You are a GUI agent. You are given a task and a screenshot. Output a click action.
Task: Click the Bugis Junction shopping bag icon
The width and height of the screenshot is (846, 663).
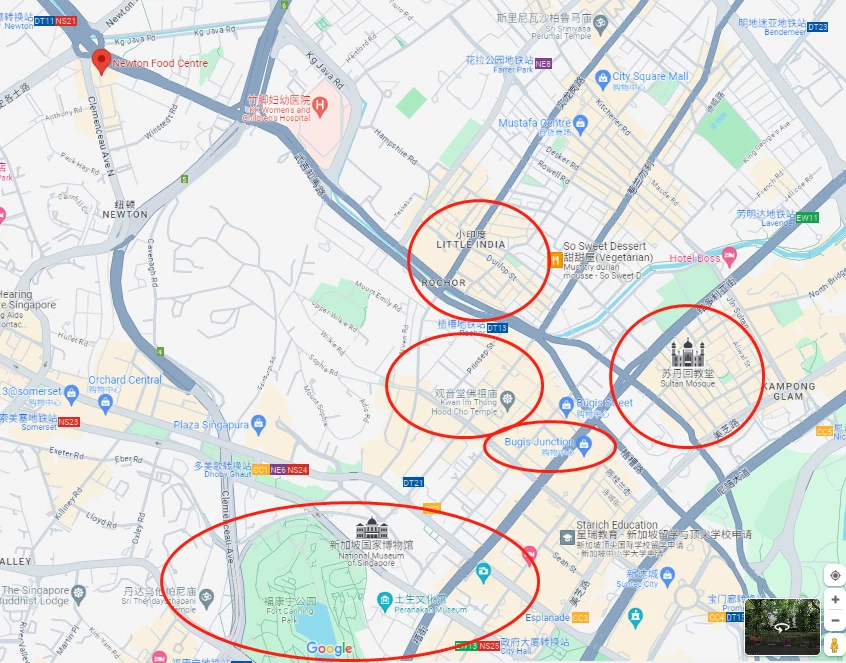pyautogui.click(x=584, y=446)
